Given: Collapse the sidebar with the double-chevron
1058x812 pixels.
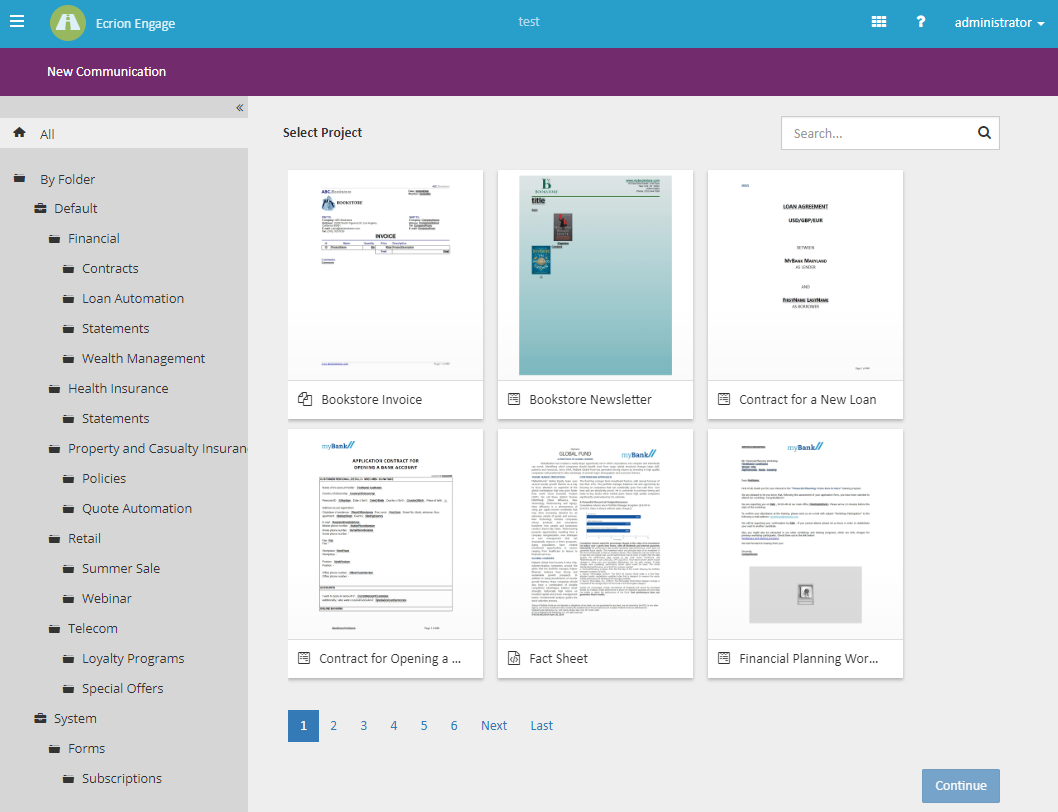Looking at the screenshot, I should (x=239, y=107).
